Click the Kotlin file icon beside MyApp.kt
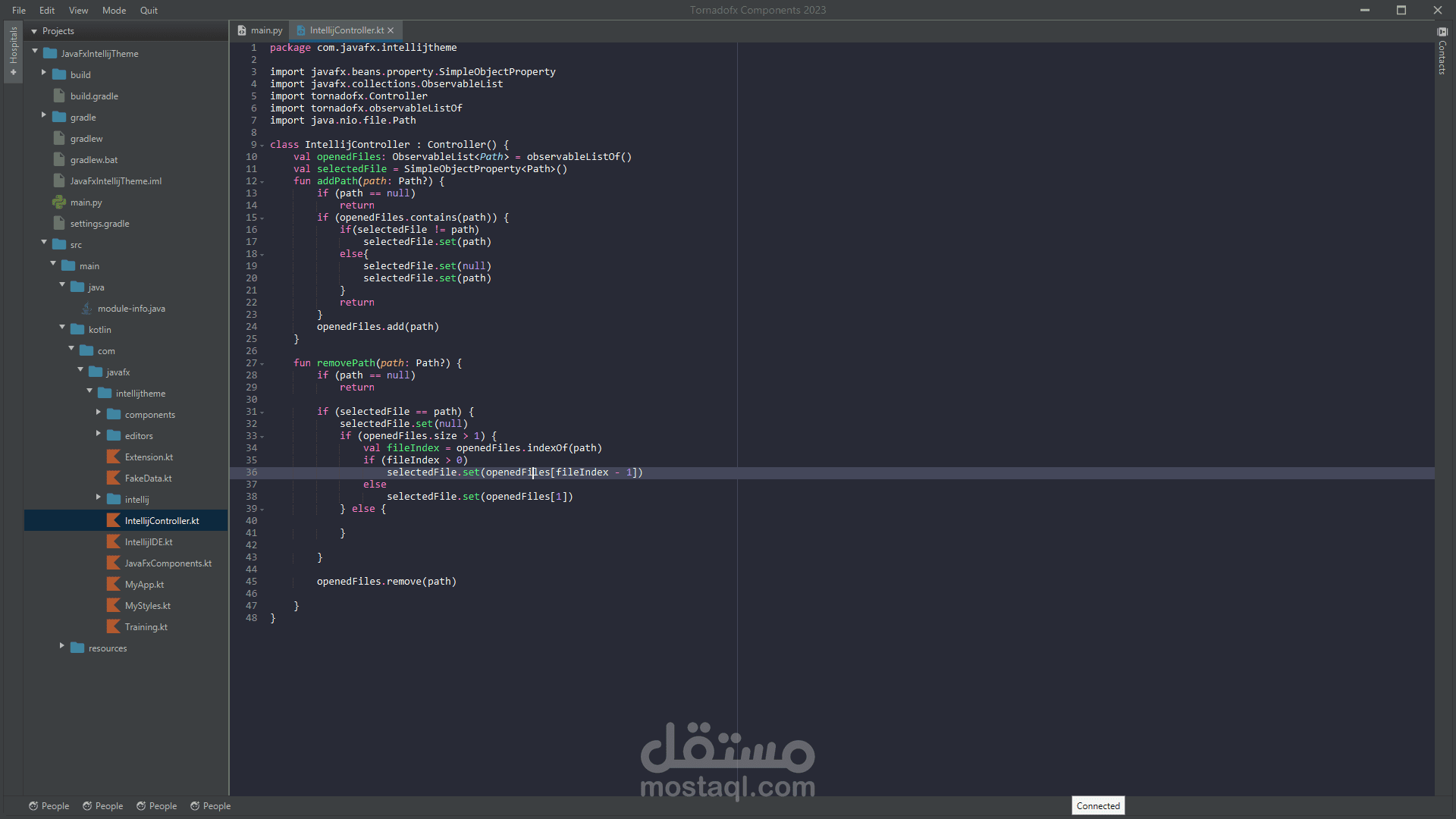Image resolution: width=1456 pixels, height=819 pixels. pyautogui.click(x=114, y=584)
